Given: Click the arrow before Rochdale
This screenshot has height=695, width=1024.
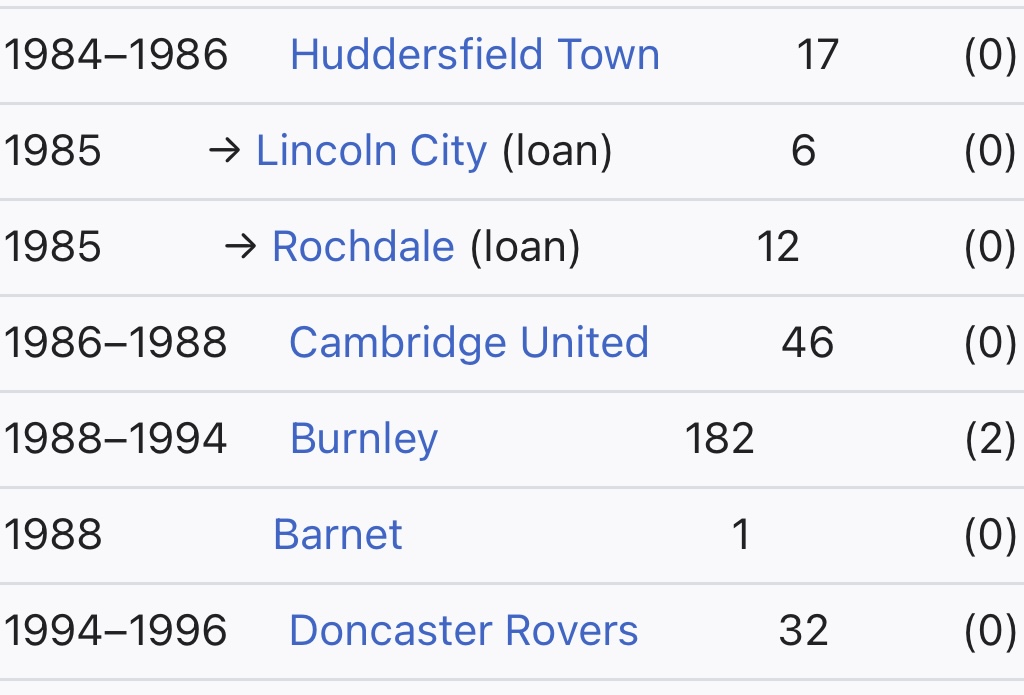Looking at the screenshot, I should coord(241,247).
